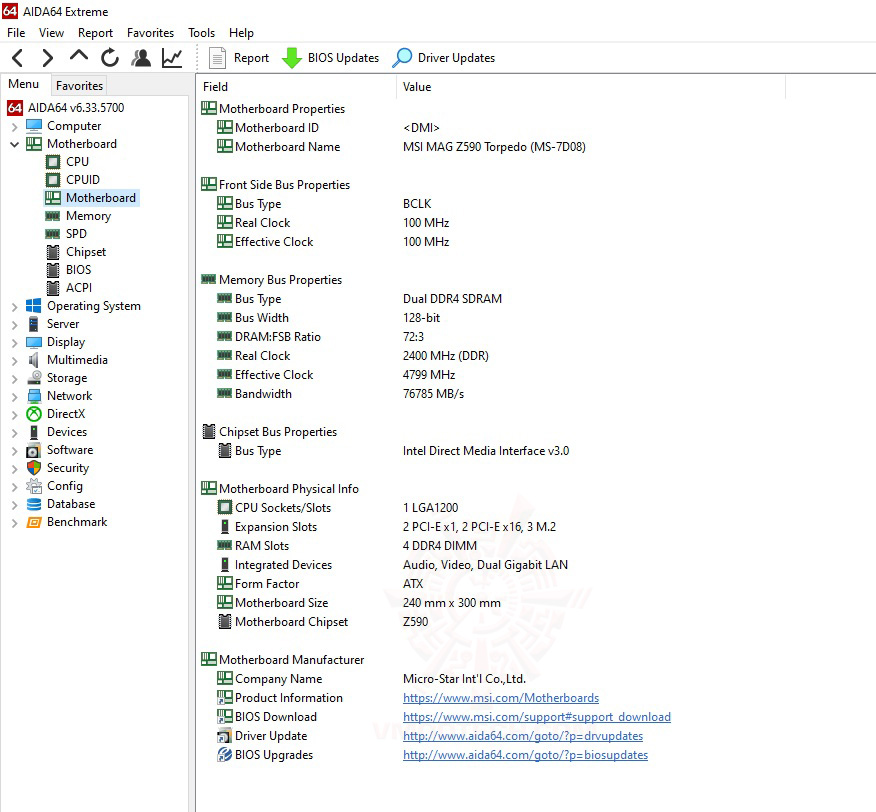Image resolution: width=876 pixels, height=812 pixels.
Task: Select the Network tree item label
Action: pyautogui.click(x=69, y=396)
